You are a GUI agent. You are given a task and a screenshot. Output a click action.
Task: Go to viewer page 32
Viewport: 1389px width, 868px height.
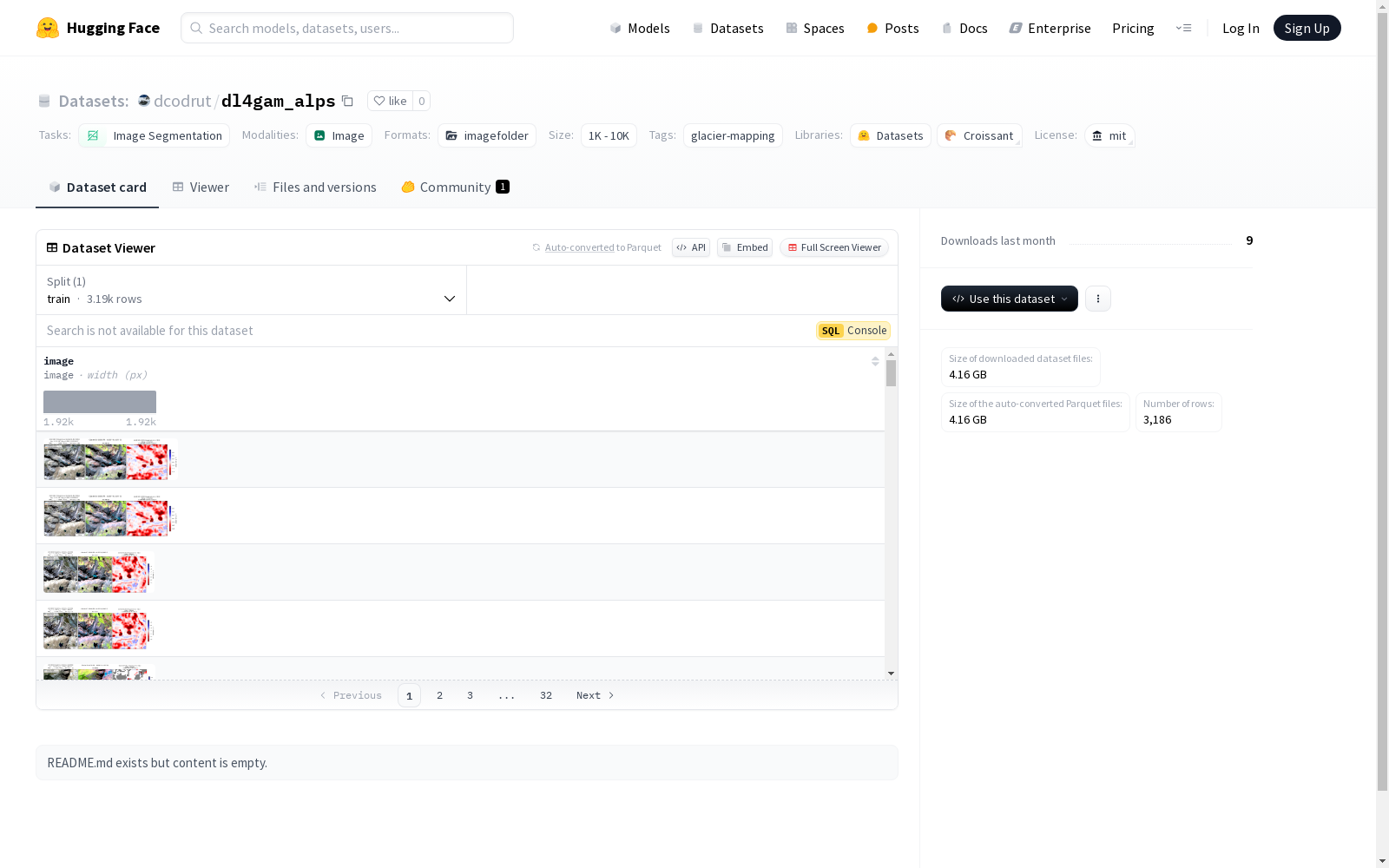point(546,695)
